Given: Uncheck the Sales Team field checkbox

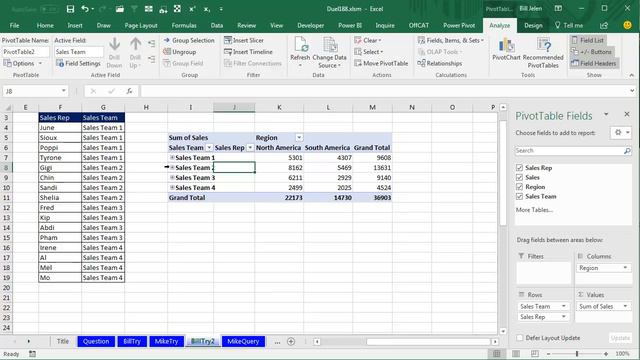Looking at the screenshot, I should tap(519, 196).
